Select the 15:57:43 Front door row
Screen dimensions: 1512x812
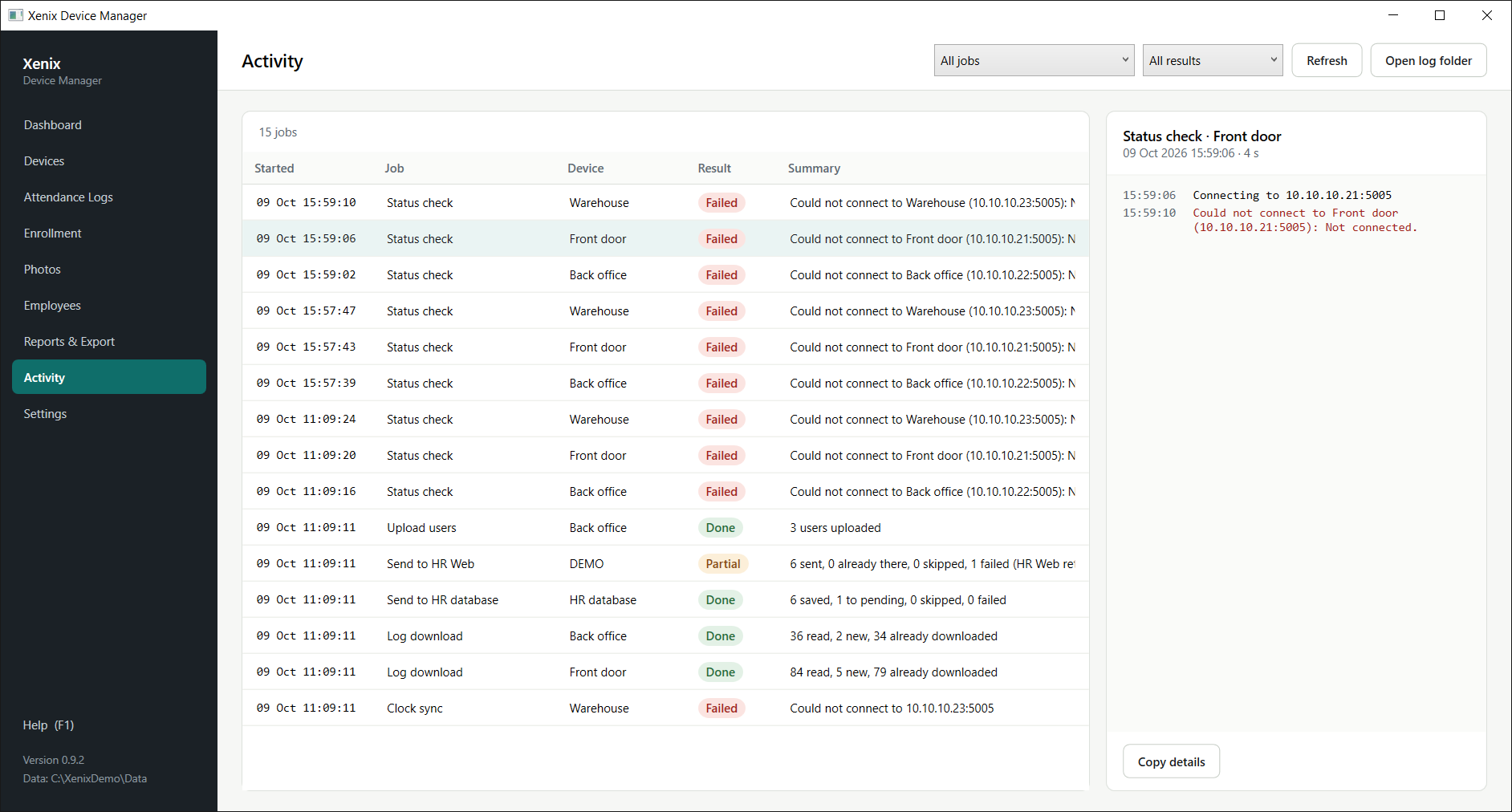[665, 347]
